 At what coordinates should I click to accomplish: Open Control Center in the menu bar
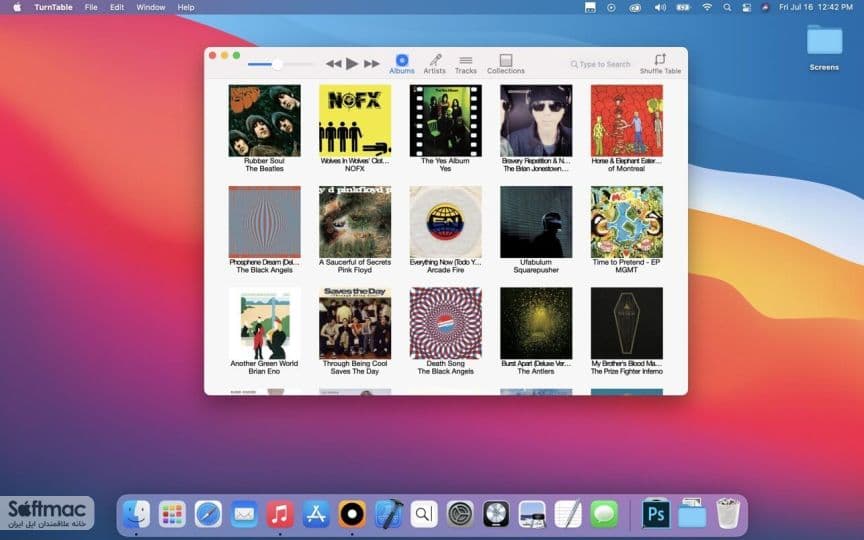point(747,7)
